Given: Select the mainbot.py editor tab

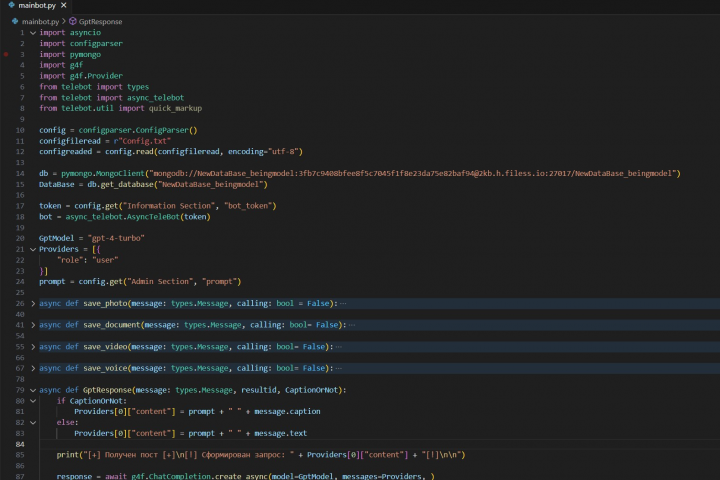Looking at the screenshot, I should pos(38,6).
